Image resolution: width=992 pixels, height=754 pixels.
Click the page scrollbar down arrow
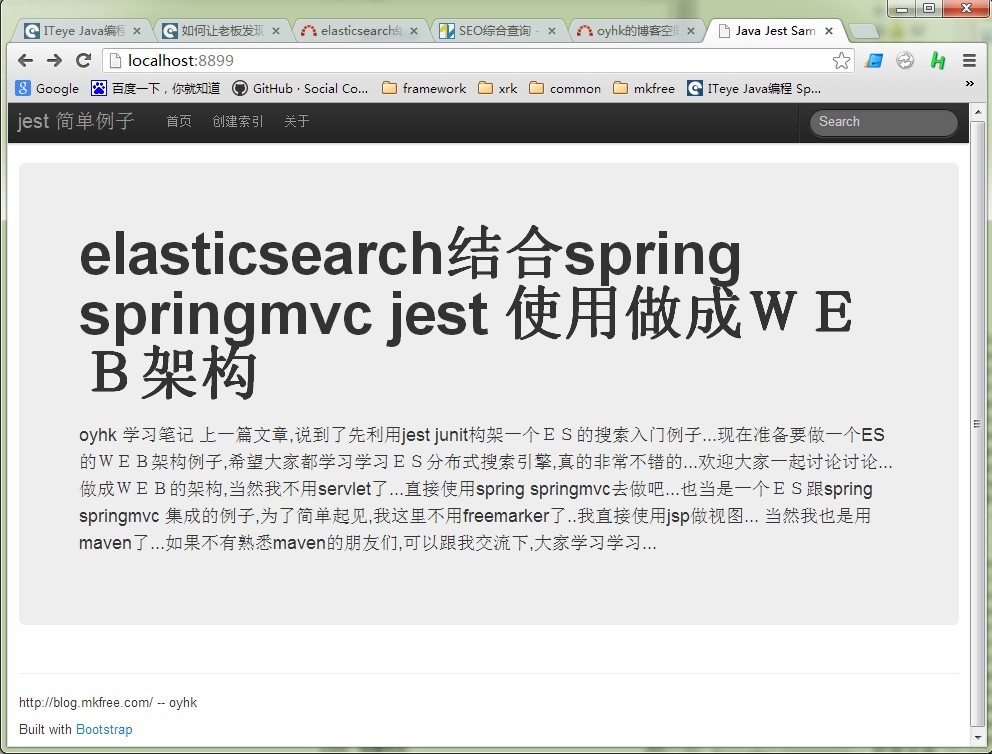click(977, 738)
